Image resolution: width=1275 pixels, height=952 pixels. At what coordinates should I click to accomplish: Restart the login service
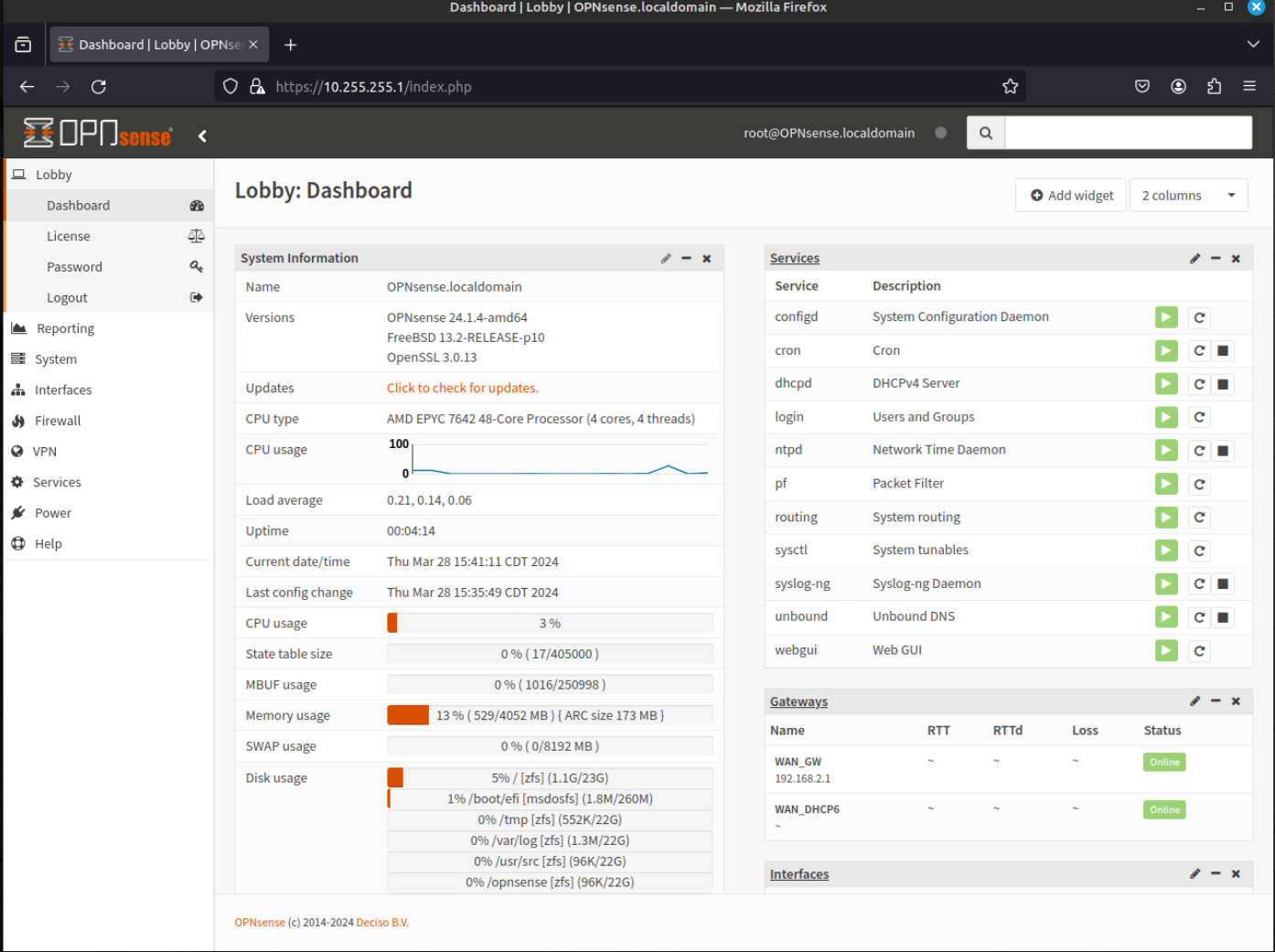(1199, 417)
